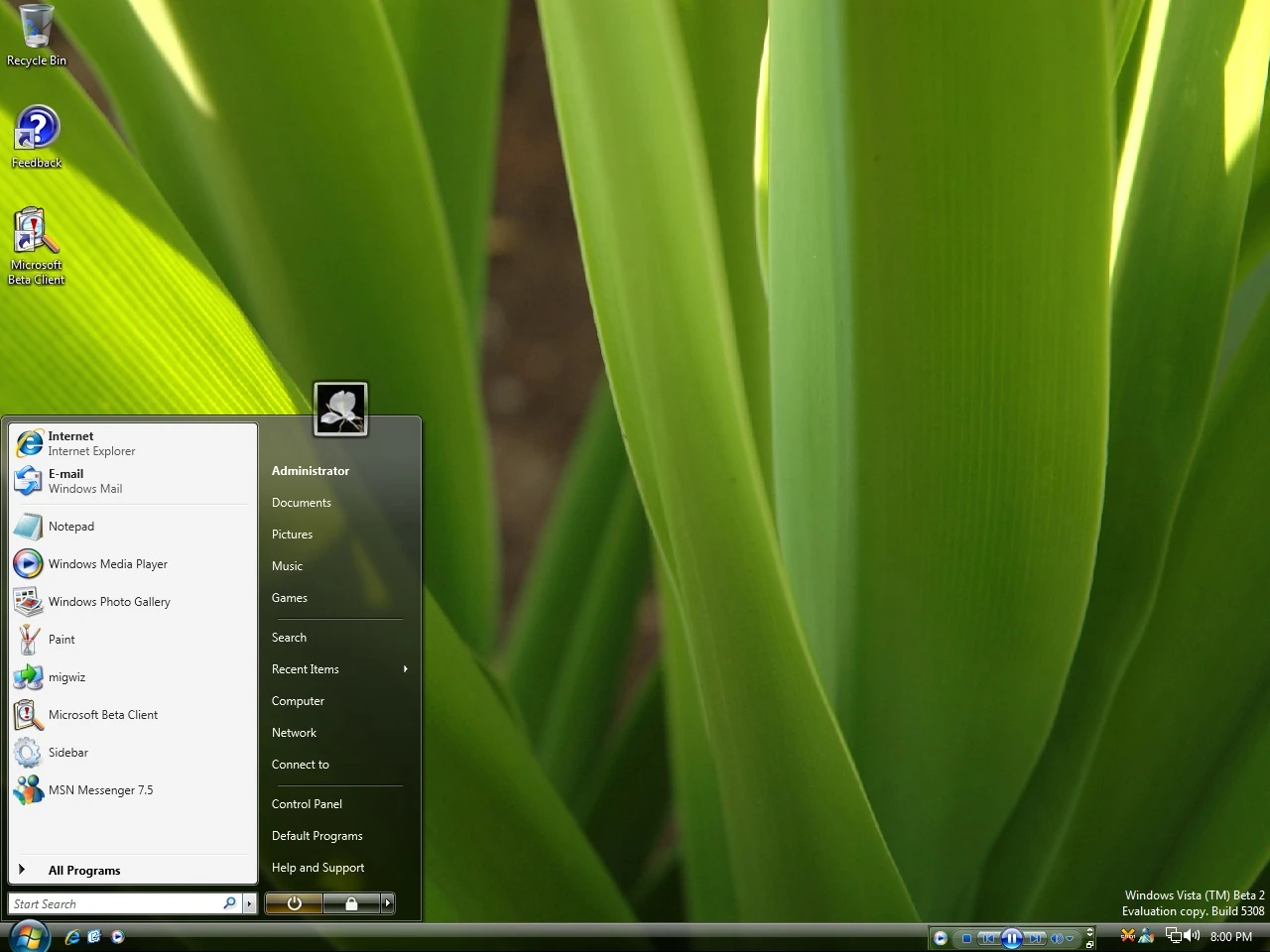Select the Feedback desktop shortcut

(x=37, y=137)
